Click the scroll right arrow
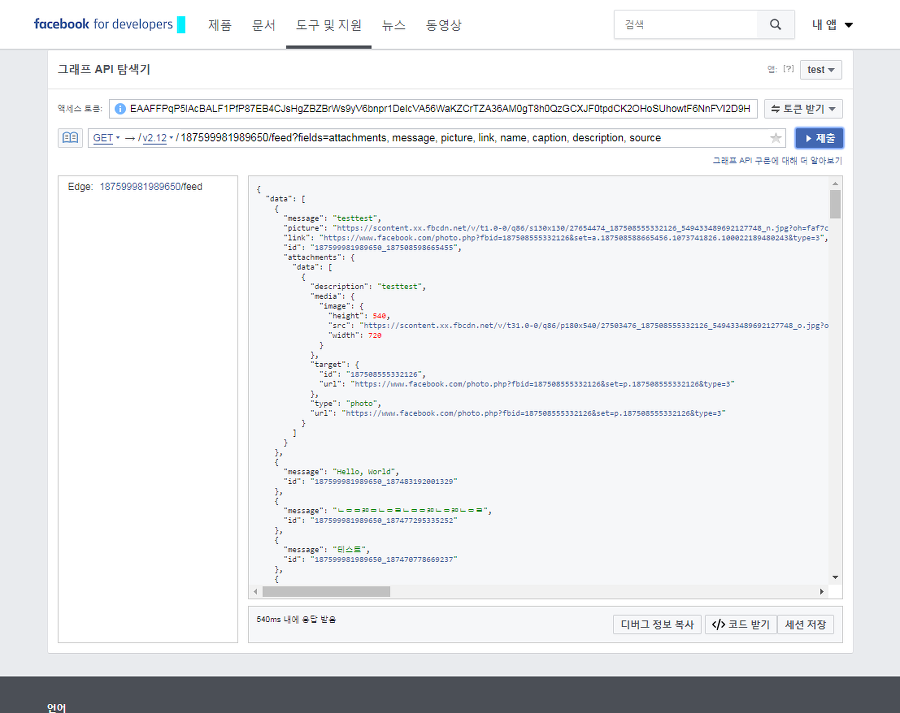The width and height of the screenshot is (900, 713). tap(822, 591)
